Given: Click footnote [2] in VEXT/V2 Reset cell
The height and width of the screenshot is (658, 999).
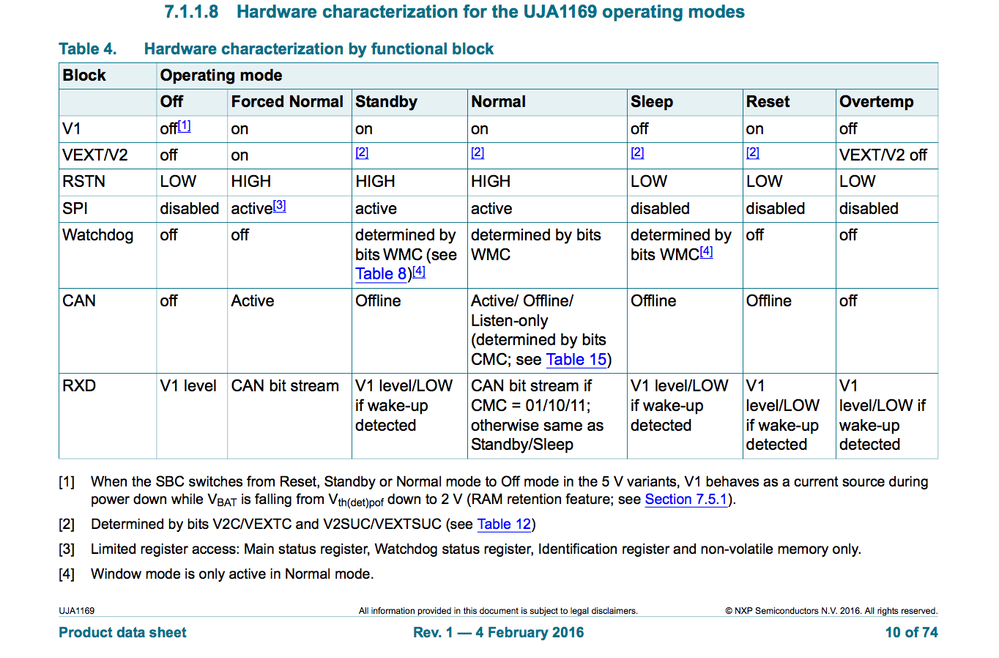Looking at the screenshot, I should [x=752, y=152].
